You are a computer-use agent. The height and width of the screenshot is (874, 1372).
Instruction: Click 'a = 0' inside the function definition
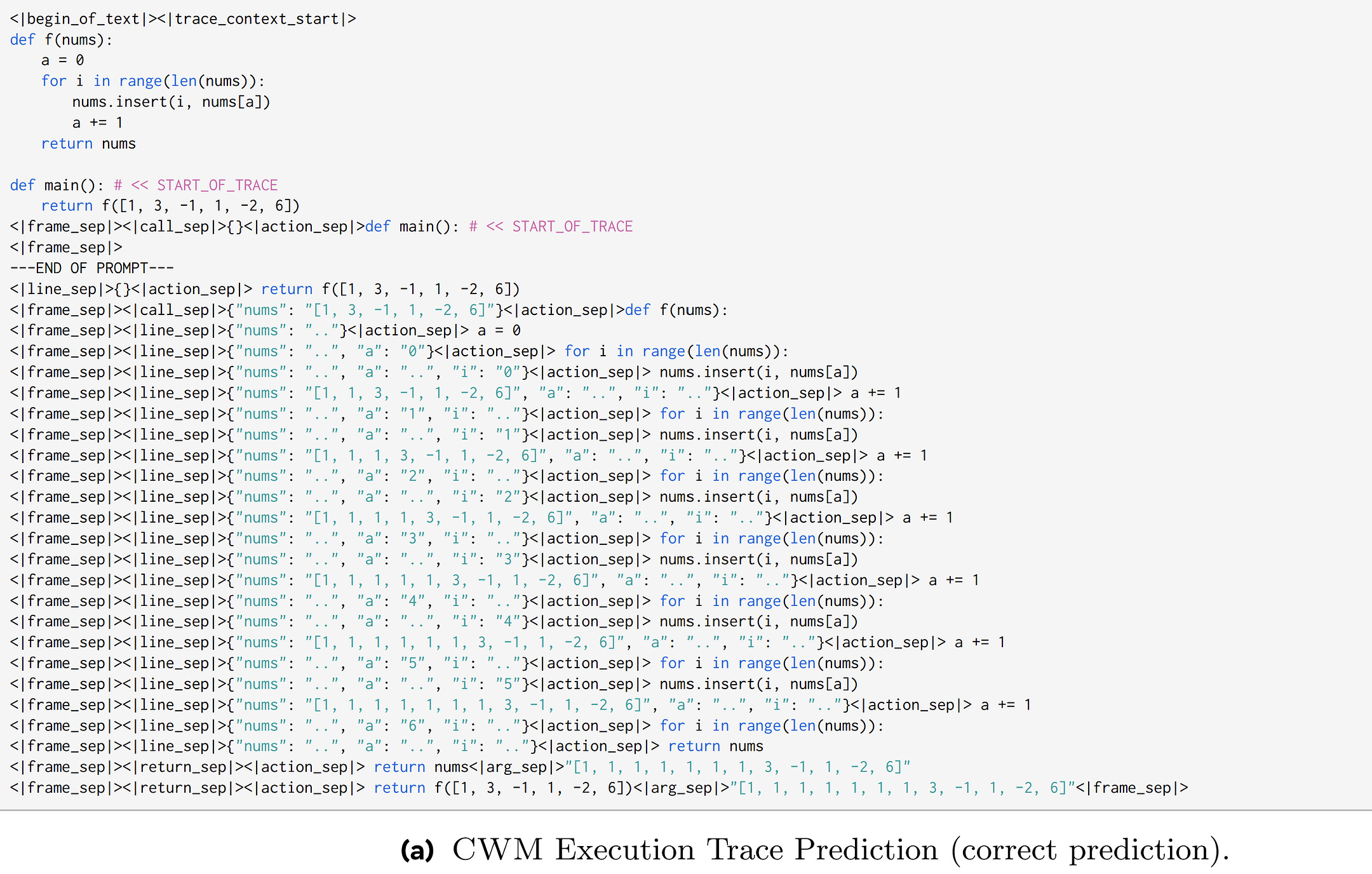(x=62, y=60)
